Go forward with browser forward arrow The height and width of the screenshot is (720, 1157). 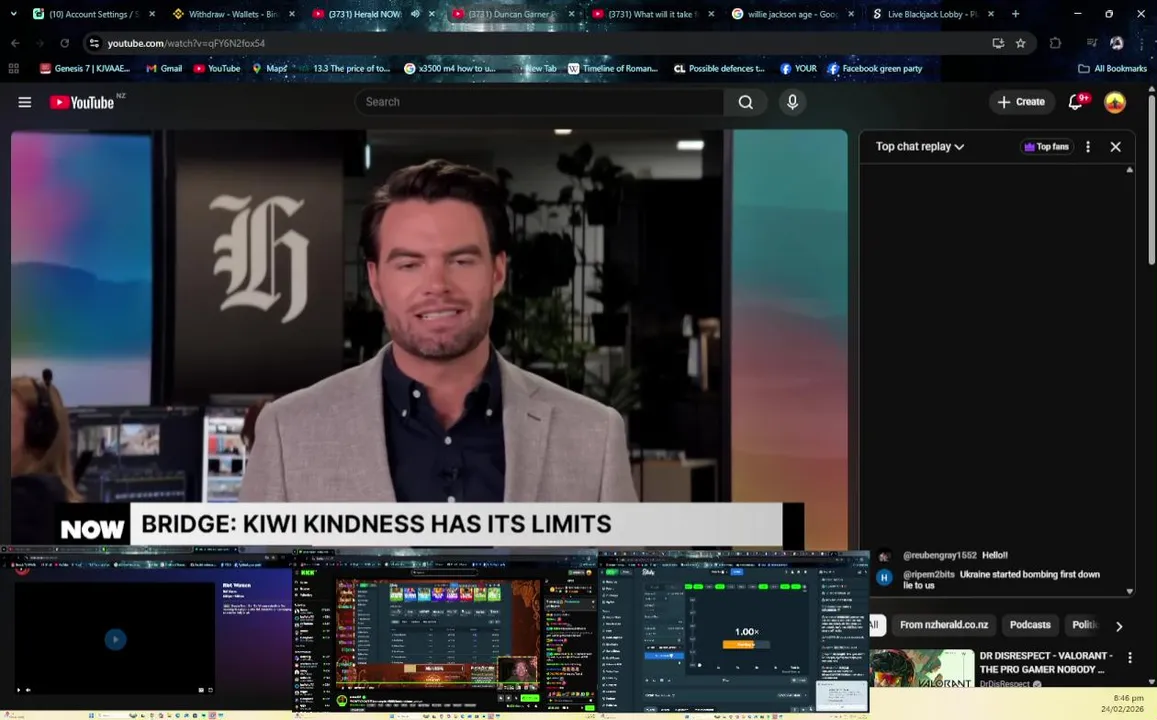click(x=40, y=44)
